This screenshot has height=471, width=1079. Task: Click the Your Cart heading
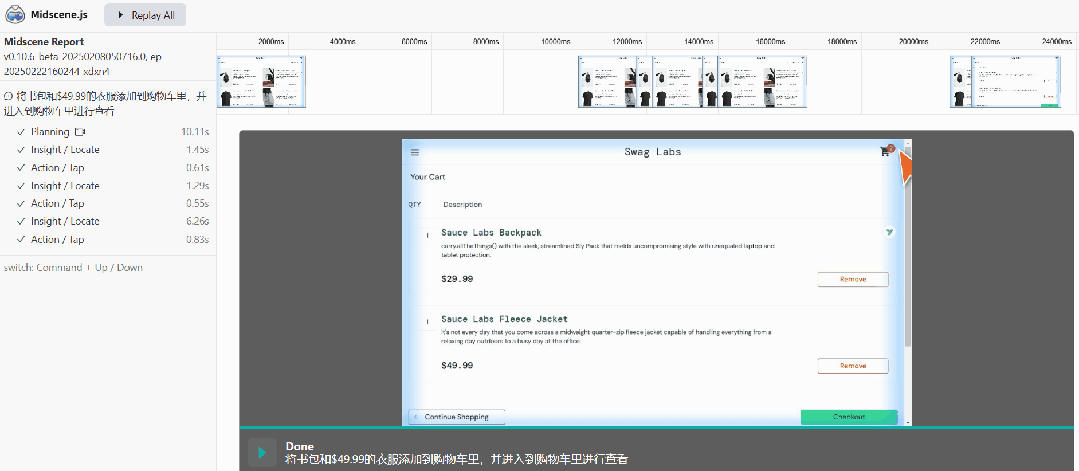tap(427, 177)
